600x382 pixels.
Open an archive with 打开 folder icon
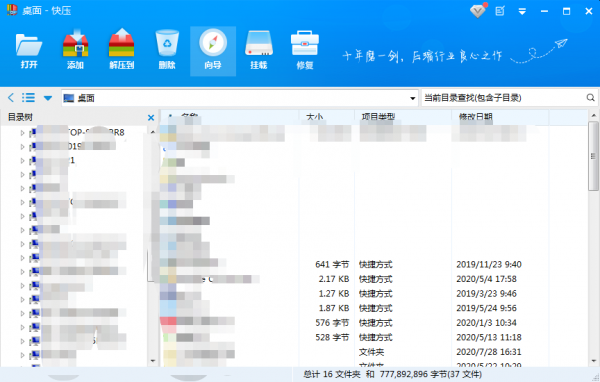click(29, 51)
